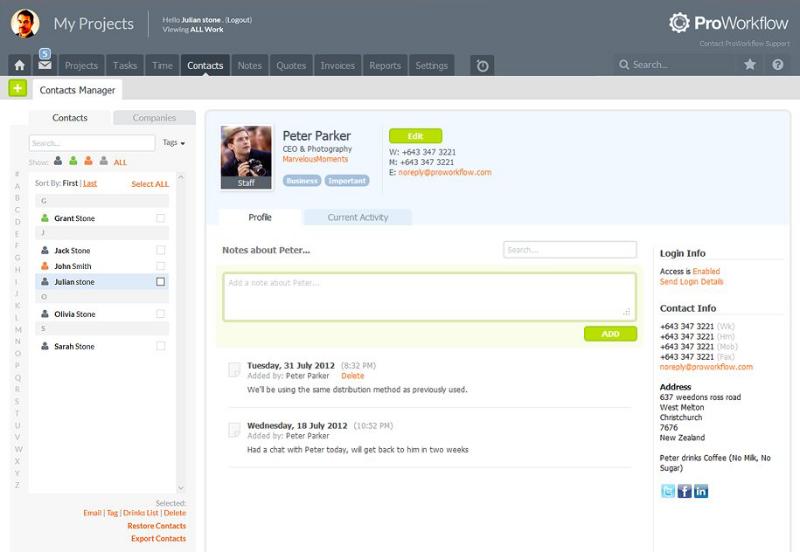Open Peter Parker's Facebook profile icon
This screenshot has width=800, height=552.
click(684, 491)
